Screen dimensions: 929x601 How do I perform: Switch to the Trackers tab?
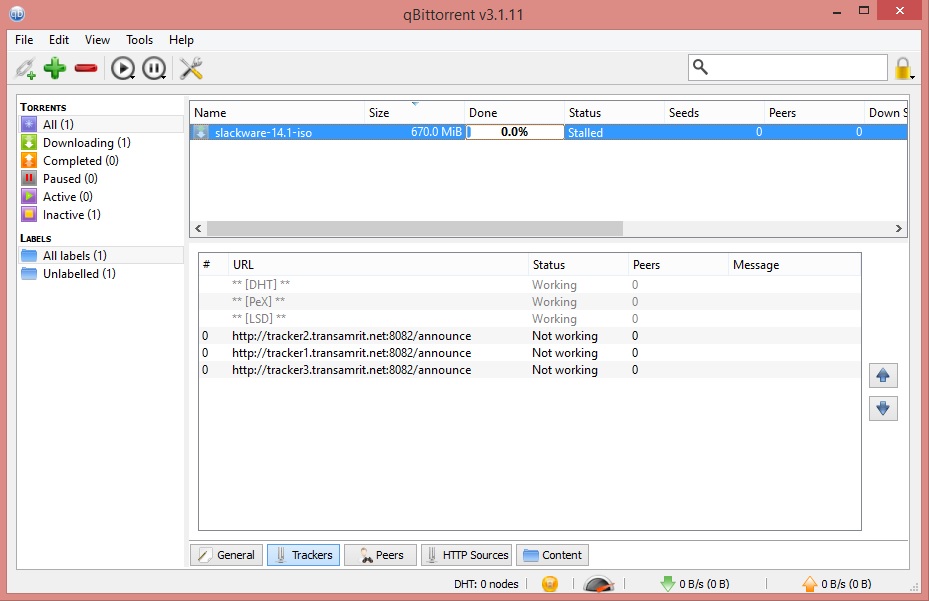click(303, 555)
